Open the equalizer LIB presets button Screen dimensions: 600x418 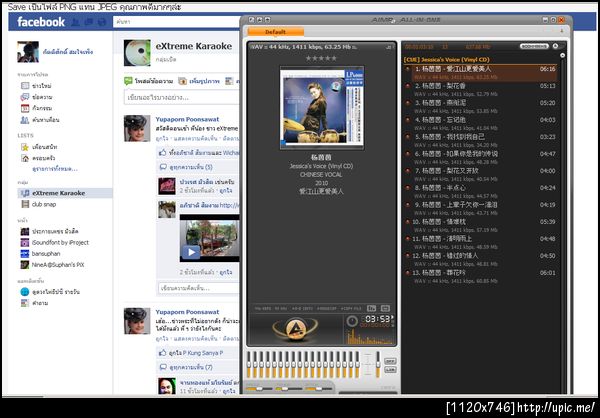click(x=390, y=370)
